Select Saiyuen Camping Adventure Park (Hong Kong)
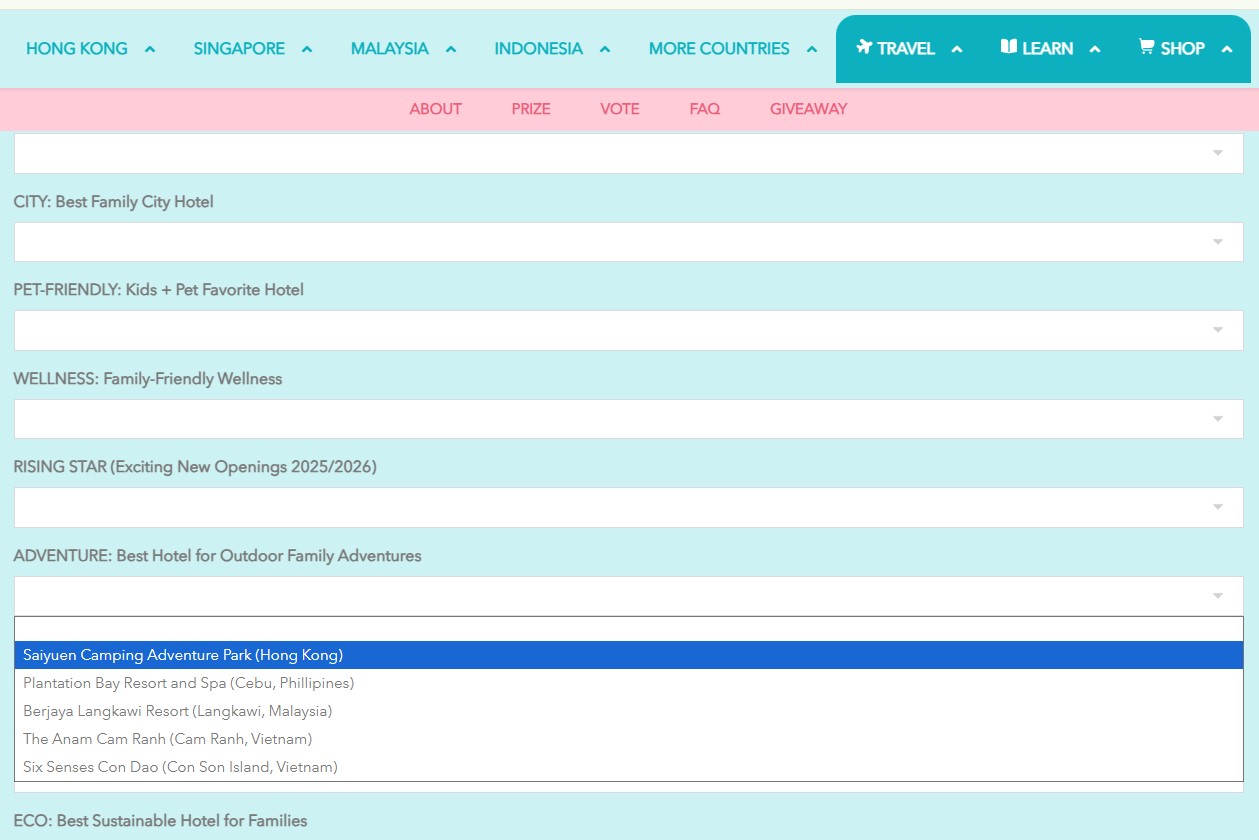Image resolution: width=1259 pixels, height=840 pixels. coord(628,655)
